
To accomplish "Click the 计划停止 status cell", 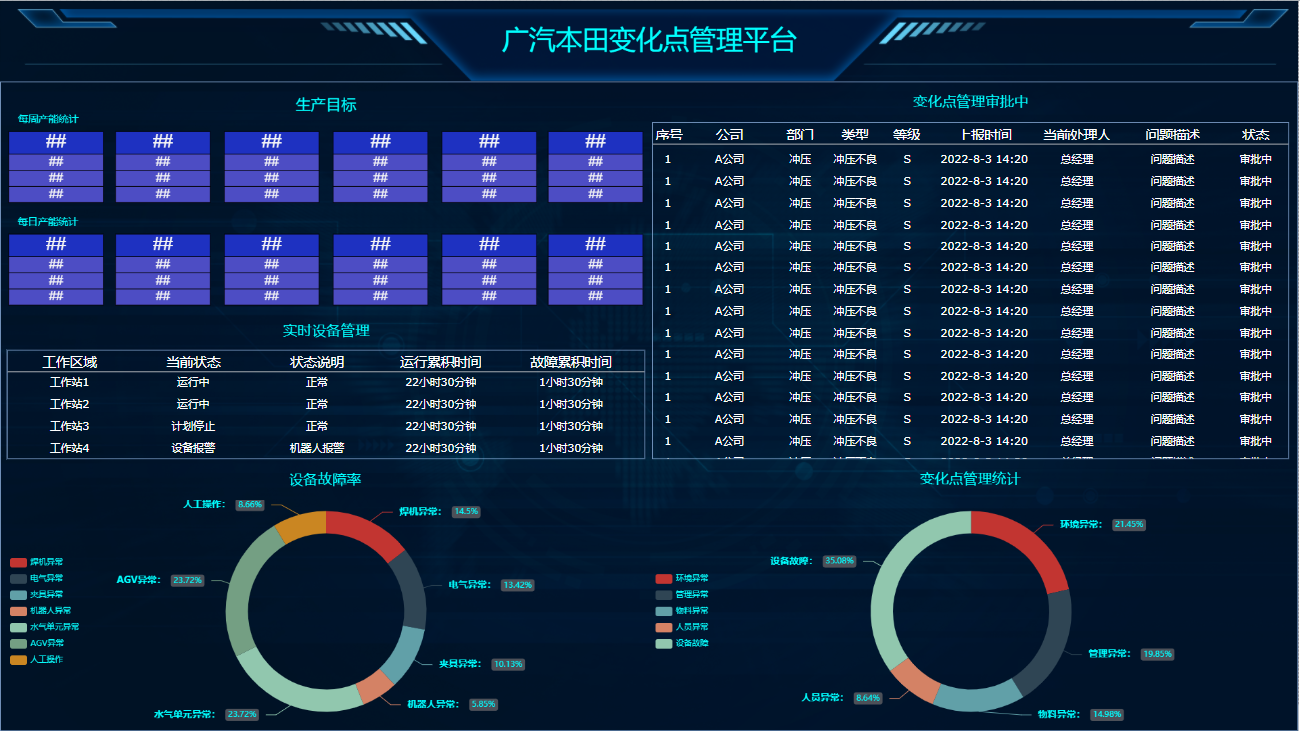I will tap(193, 426).
